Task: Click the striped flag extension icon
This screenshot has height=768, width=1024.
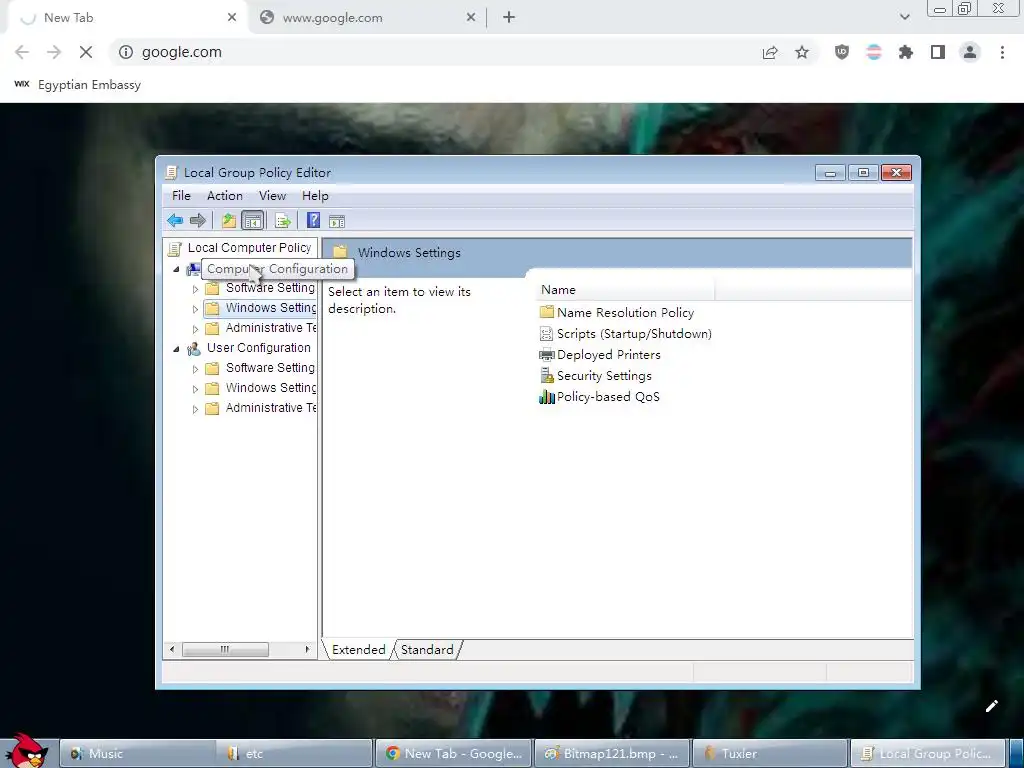Action: 874,52
